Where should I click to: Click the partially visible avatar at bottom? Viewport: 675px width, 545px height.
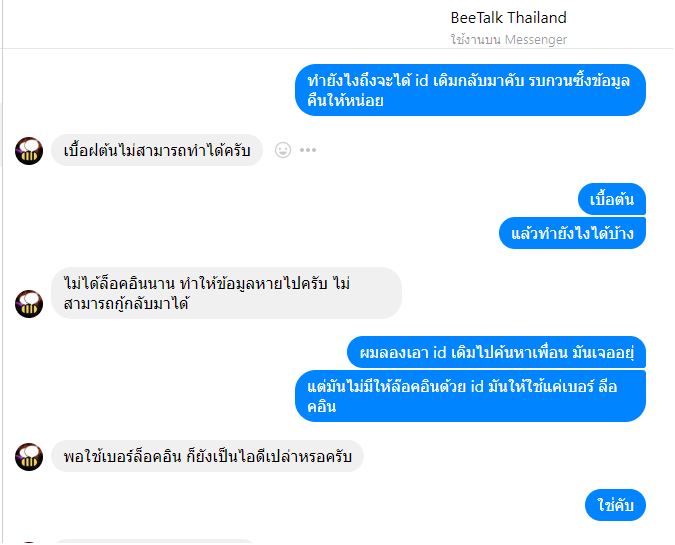29,542
